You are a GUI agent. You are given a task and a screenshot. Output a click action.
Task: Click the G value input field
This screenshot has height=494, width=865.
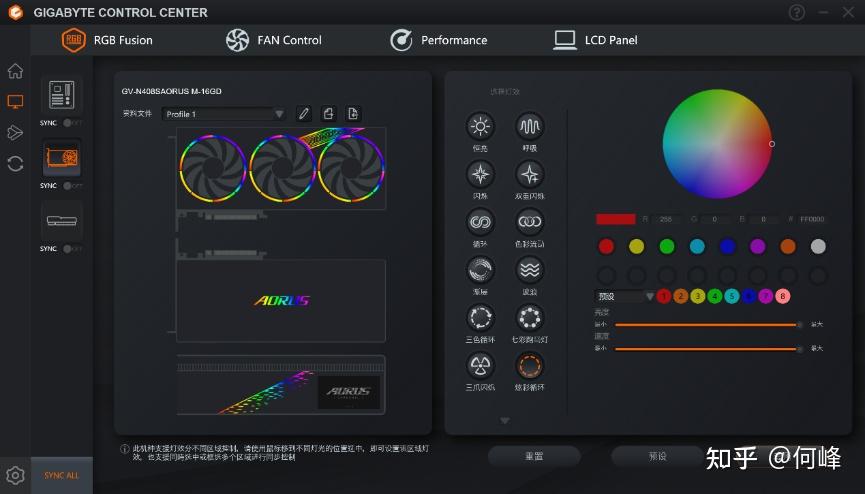click(715, 219)
